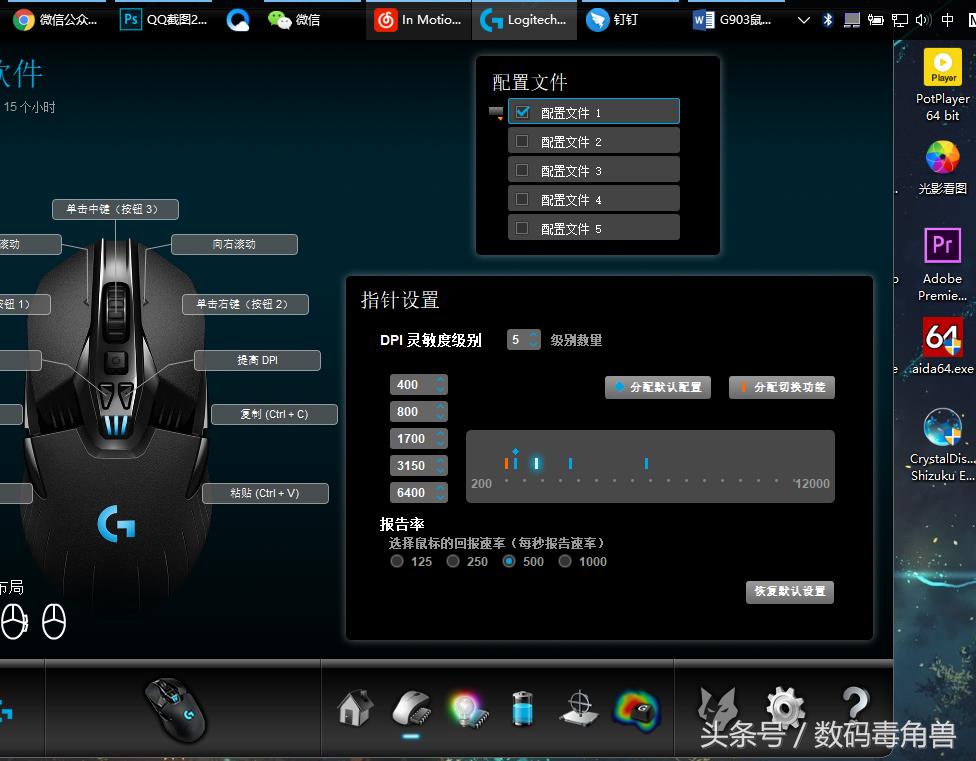Image resolution: width=976 pixels, height=761 pixels.
Task: Open aida64.exe desktop icon
Action: tap(942, 346)
